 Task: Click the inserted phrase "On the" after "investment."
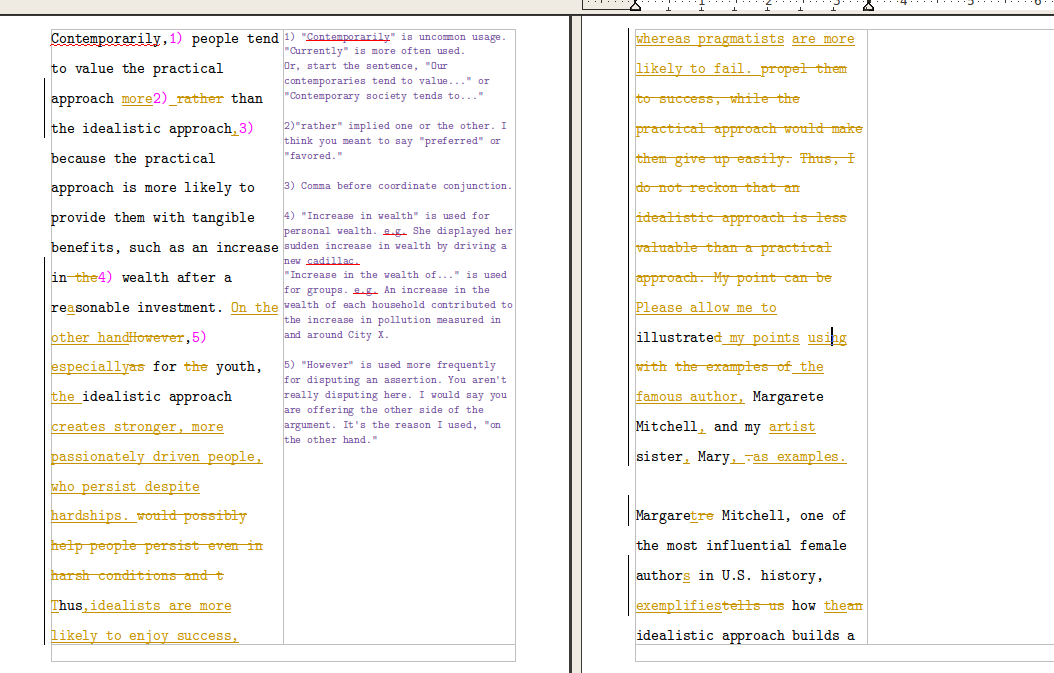(254, 308)
